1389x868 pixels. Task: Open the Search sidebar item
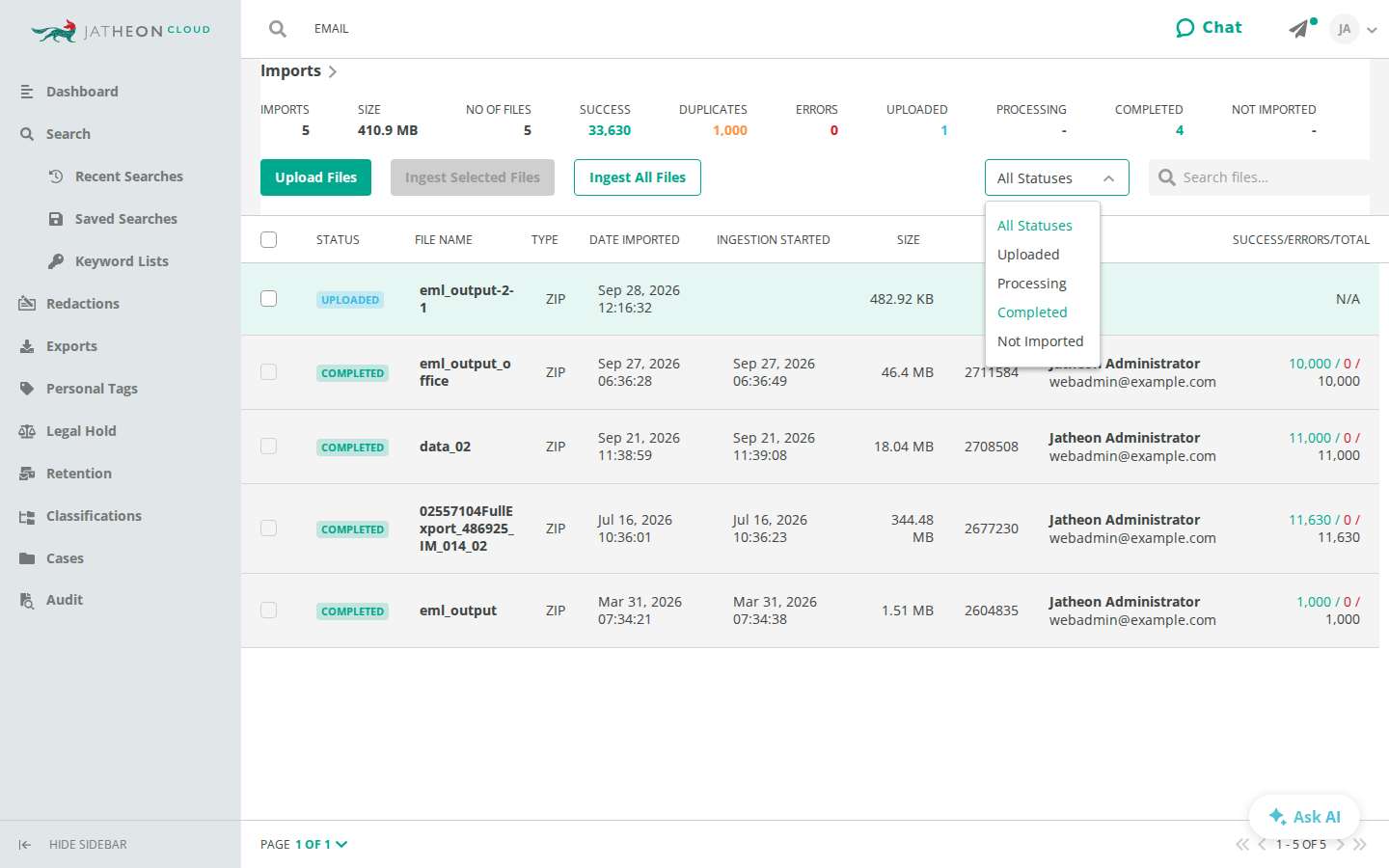[x=68, y=134]
